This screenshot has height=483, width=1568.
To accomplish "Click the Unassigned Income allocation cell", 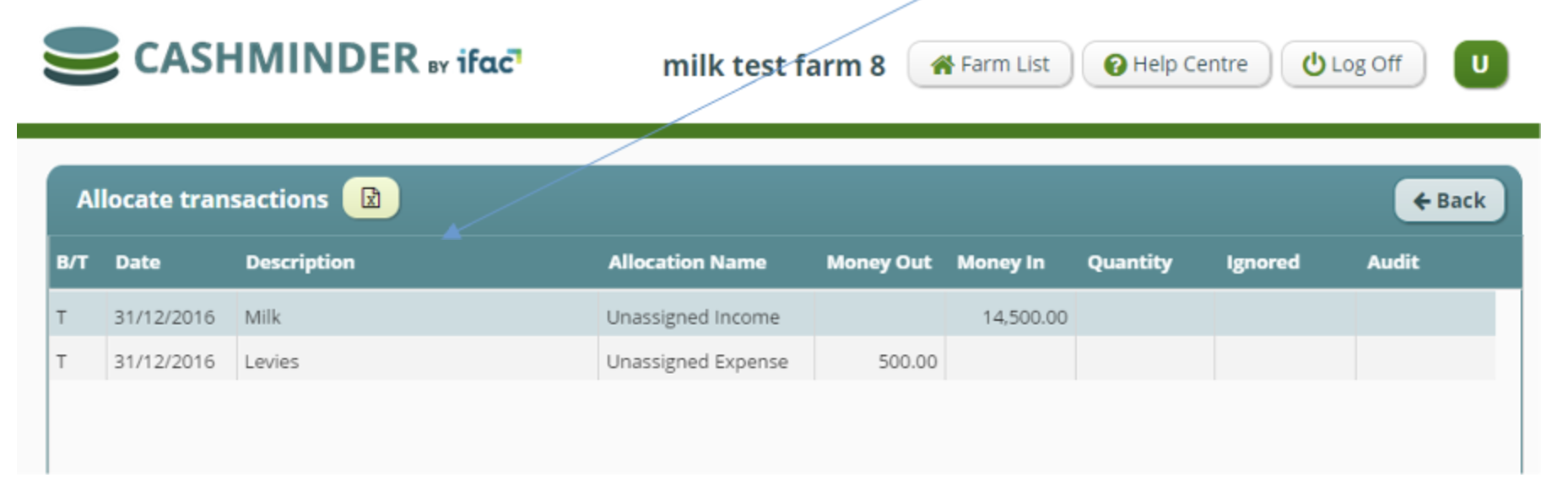I will 693,317.
